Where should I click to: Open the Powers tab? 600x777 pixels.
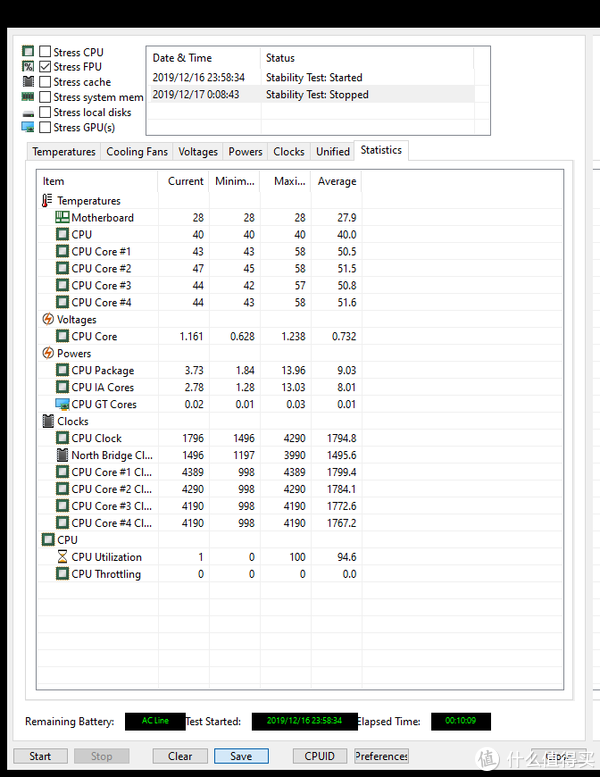(245, 152)
